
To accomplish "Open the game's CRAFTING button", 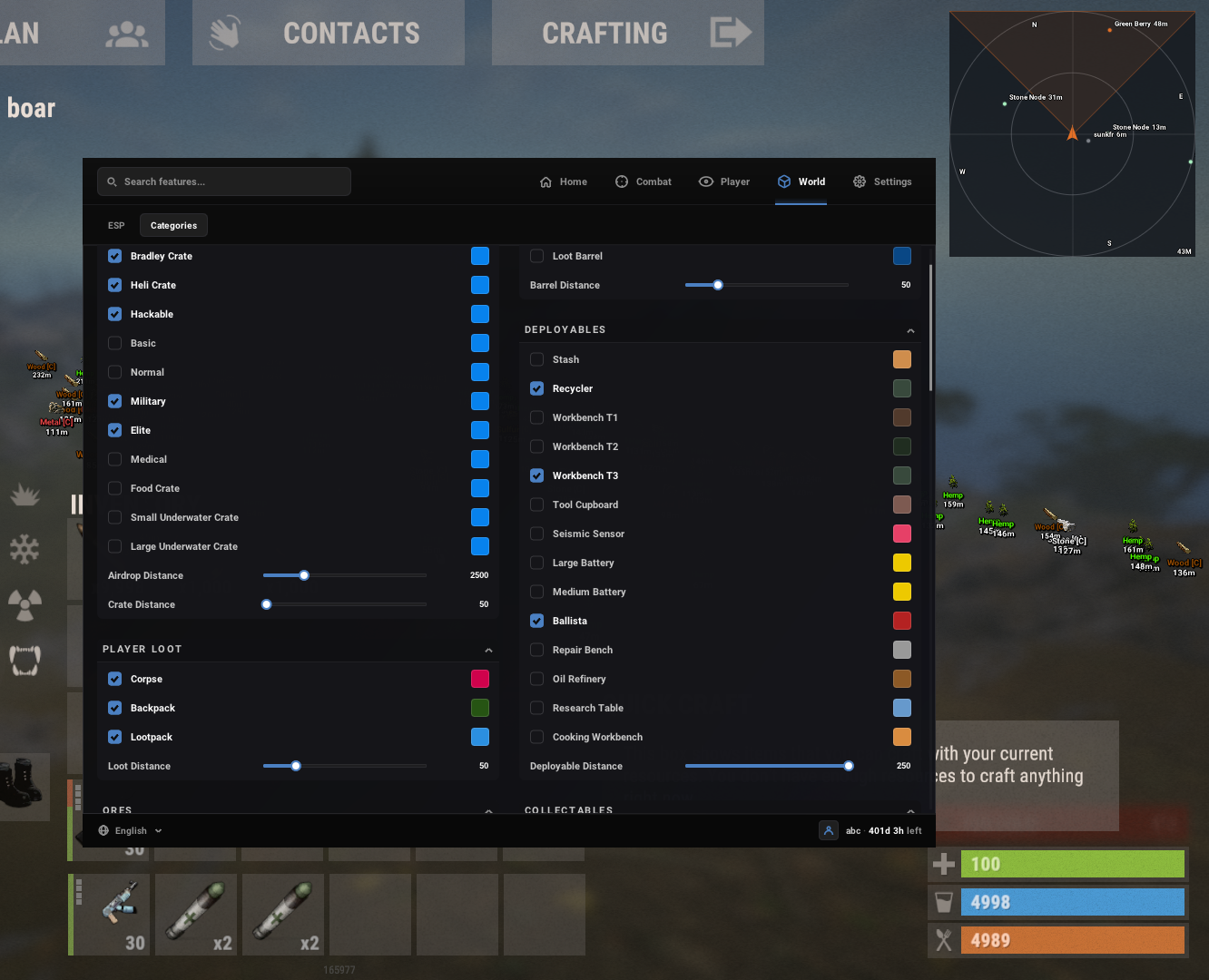I will [628, 33].
